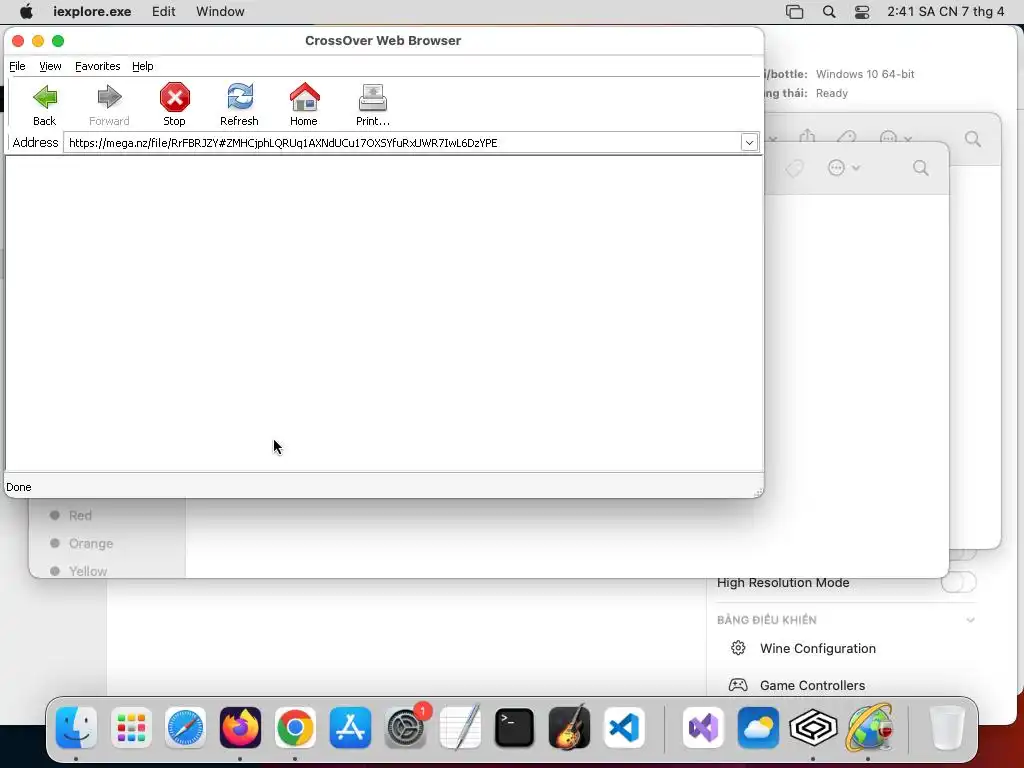The image size is (1024, 768).
Task: Open the Help menu in CrossOver Web Browser
Action: coord(142,66)
